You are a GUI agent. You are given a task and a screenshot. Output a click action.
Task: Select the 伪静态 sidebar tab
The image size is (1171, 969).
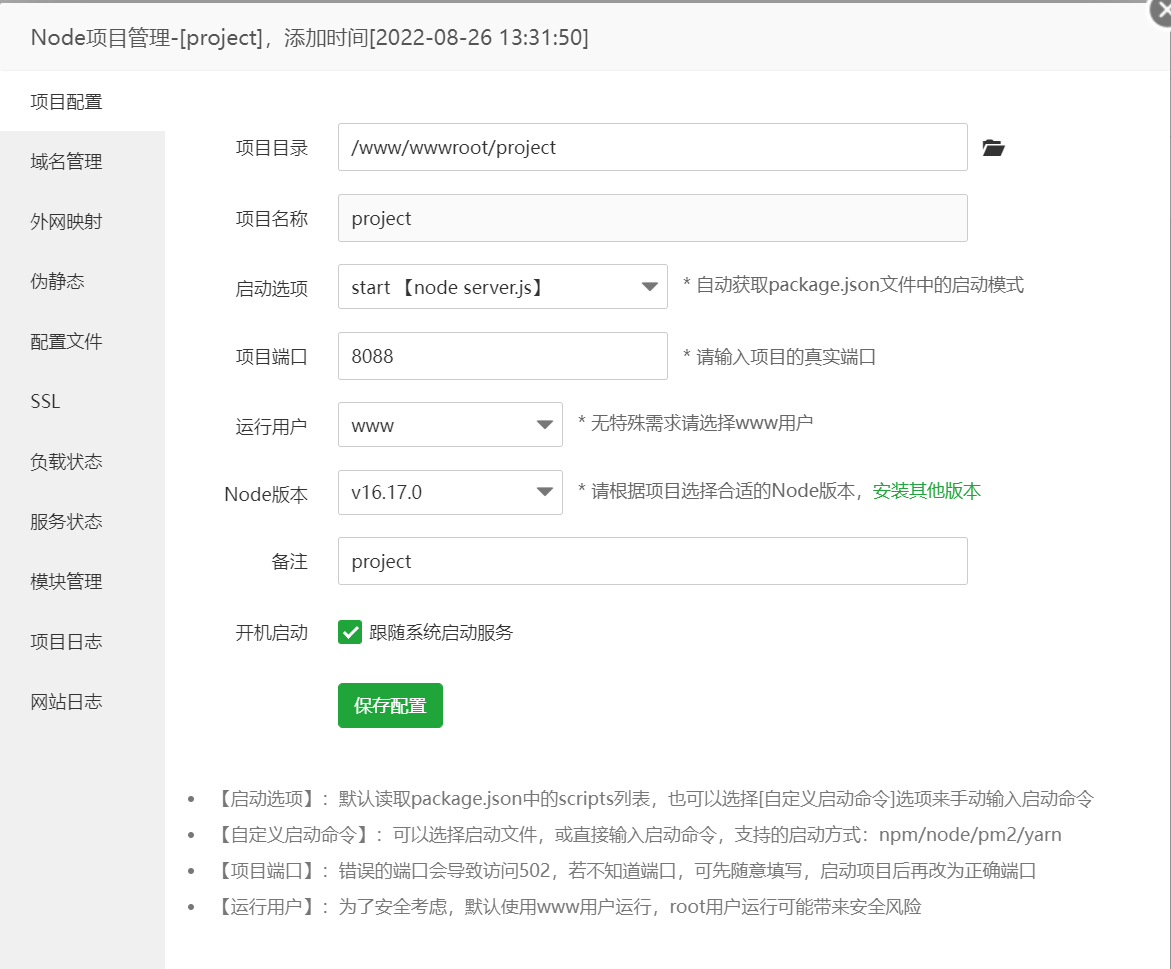tap(58, 282)
